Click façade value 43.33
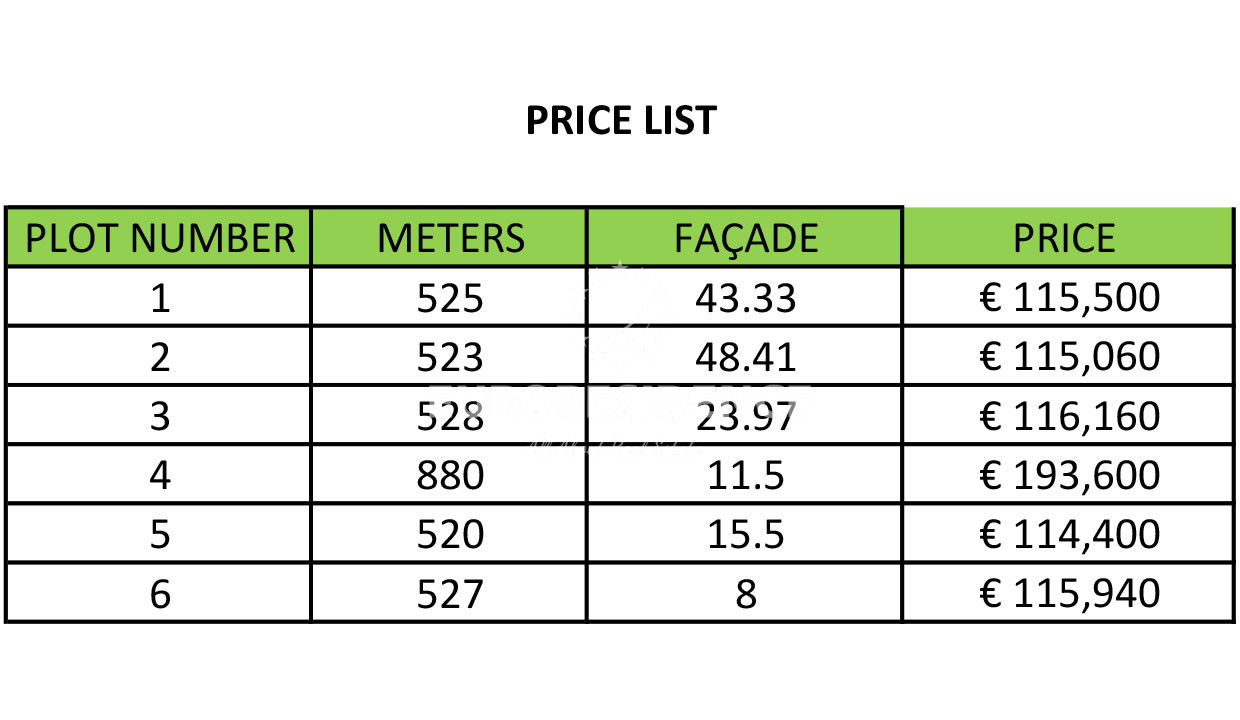 point(745,297)
